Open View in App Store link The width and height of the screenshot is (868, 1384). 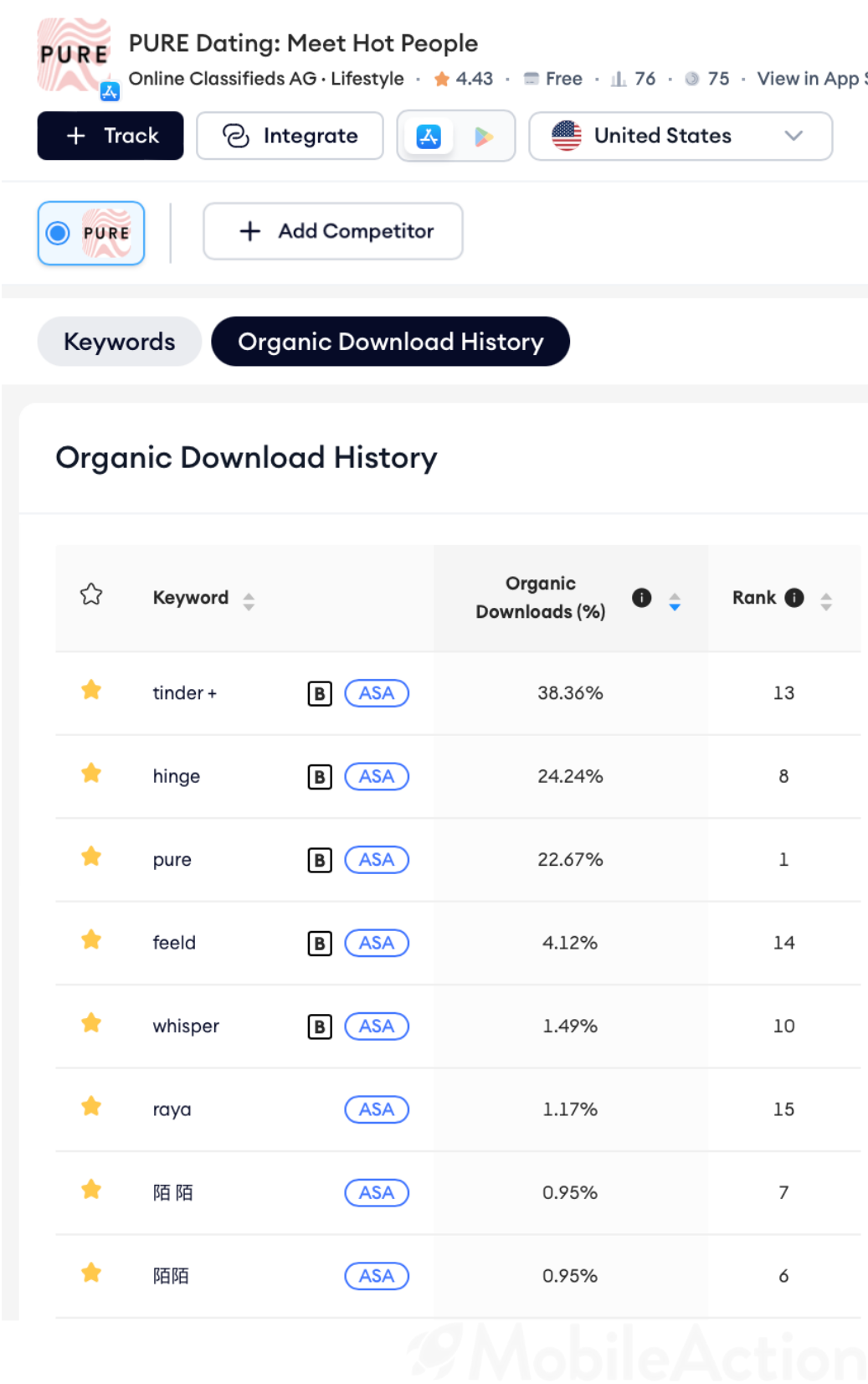point(812,79)
